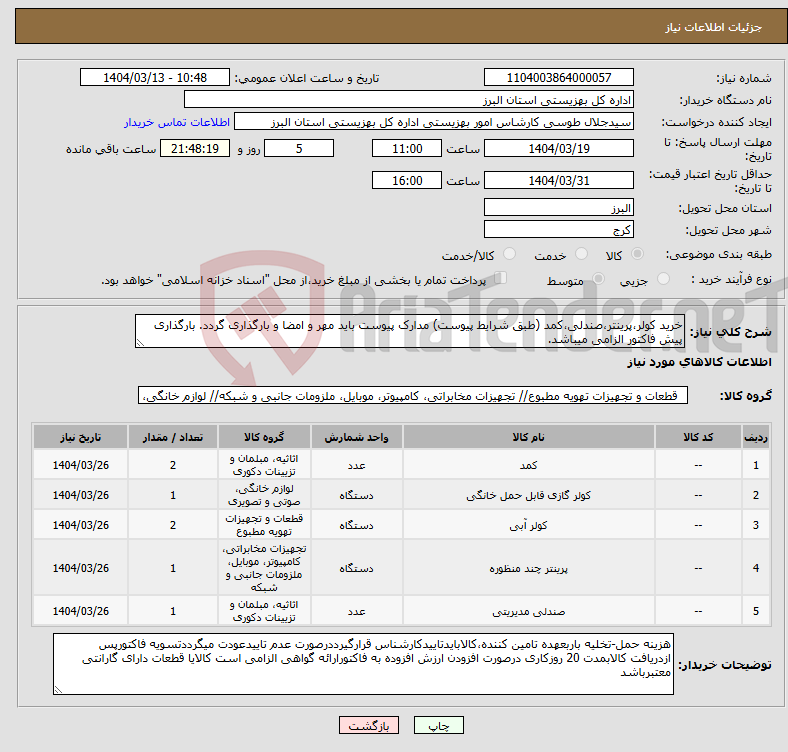Click the goods group cell قطعات و تجهیزات تهویه مطبوع
This screenshot has height=752, width=788.
[264, 525]
